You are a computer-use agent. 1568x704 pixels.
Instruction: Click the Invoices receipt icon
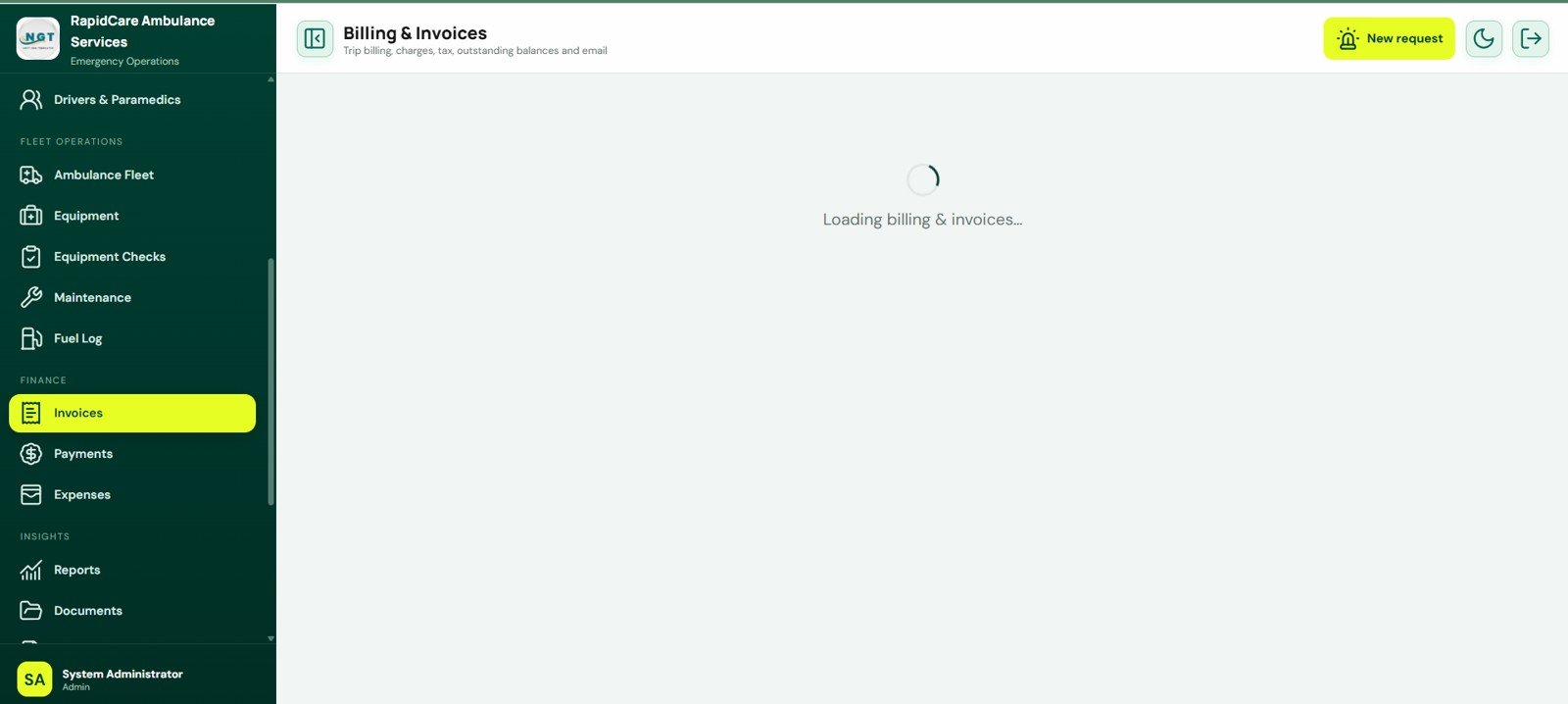[31, 414]
